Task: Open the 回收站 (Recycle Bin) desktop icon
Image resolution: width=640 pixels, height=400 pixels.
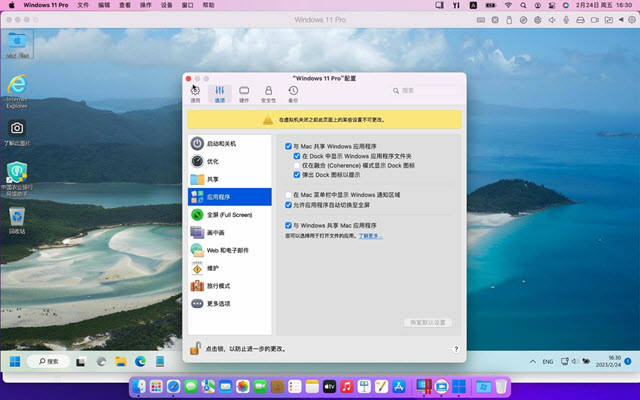Action: (x=17, y=220)
